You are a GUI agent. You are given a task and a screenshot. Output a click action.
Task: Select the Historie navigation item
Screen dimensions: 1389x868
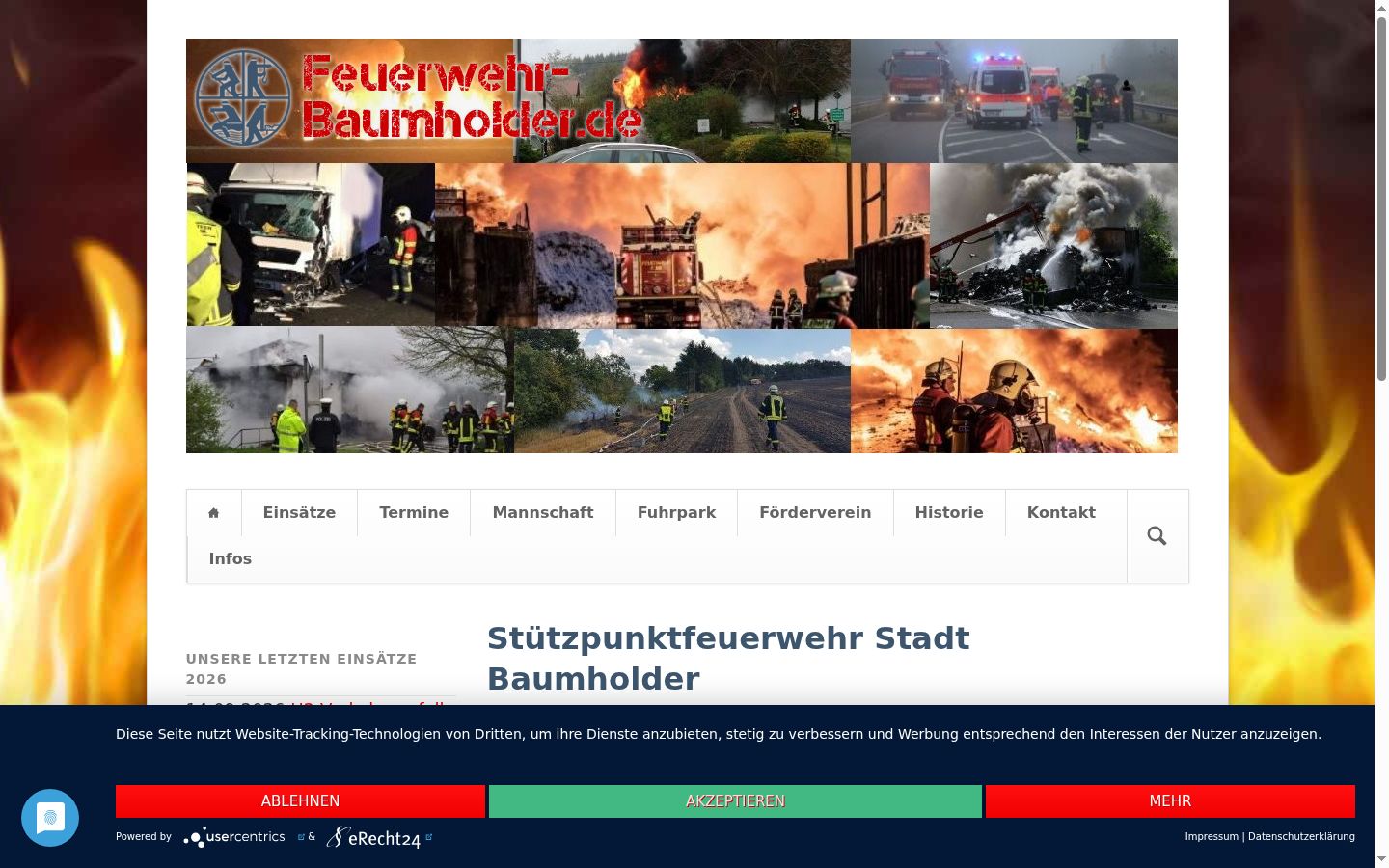(949, 513)
